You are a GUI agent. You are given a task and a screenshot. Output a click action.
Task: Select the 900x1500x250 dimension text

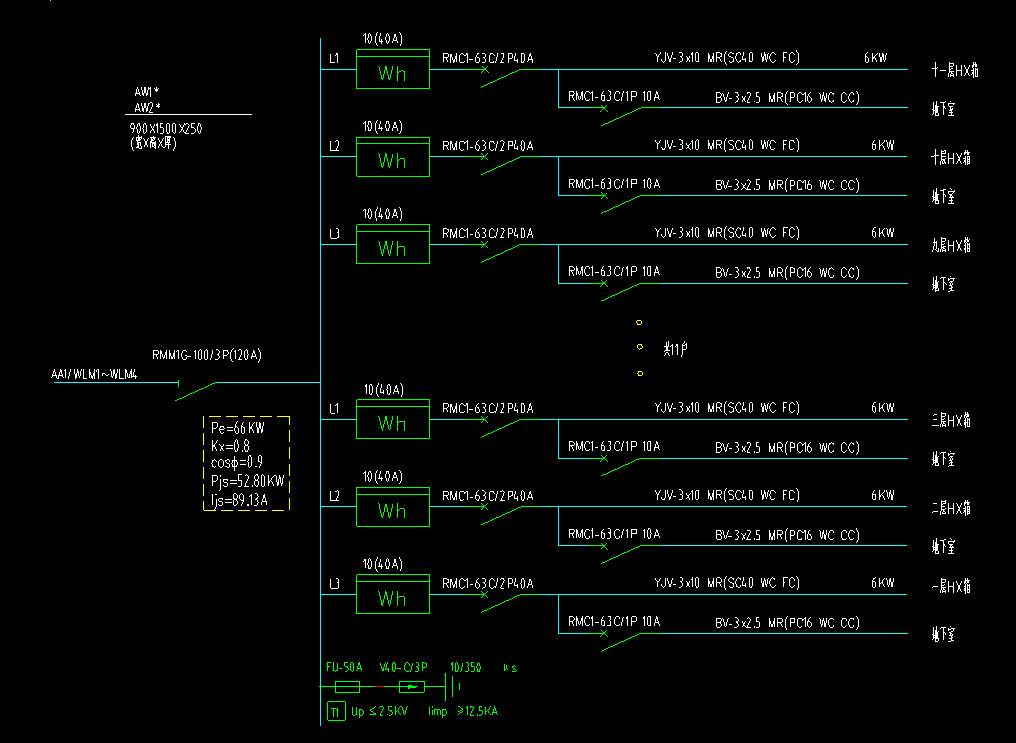pyautogui.click(x=166, y=129)
